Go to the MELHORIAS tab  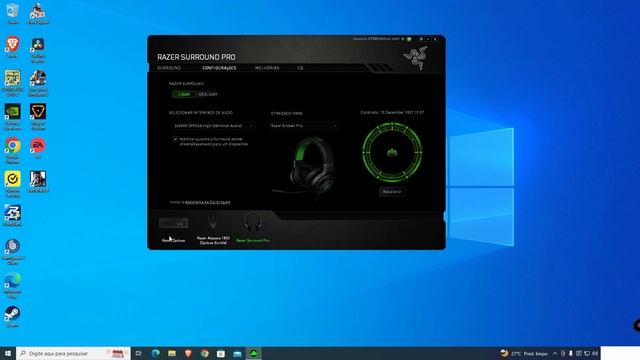coord(267,68)
